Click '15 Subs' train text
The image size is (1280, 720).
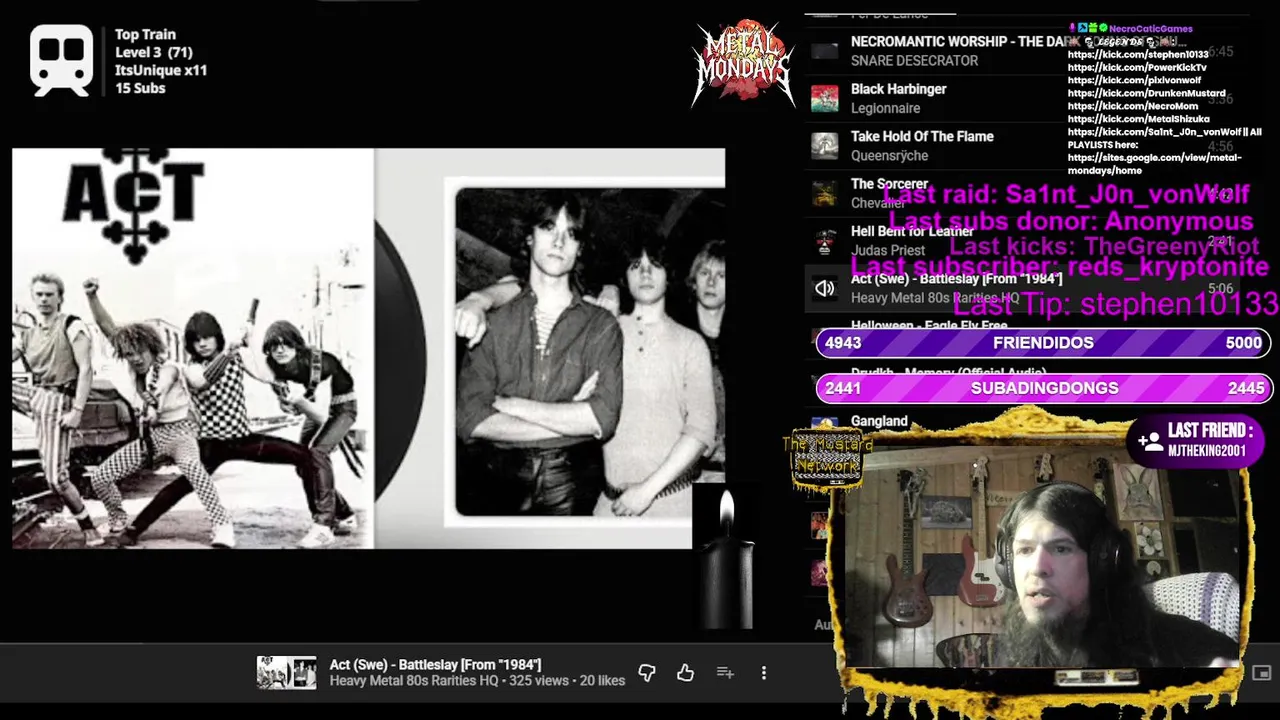140,88
